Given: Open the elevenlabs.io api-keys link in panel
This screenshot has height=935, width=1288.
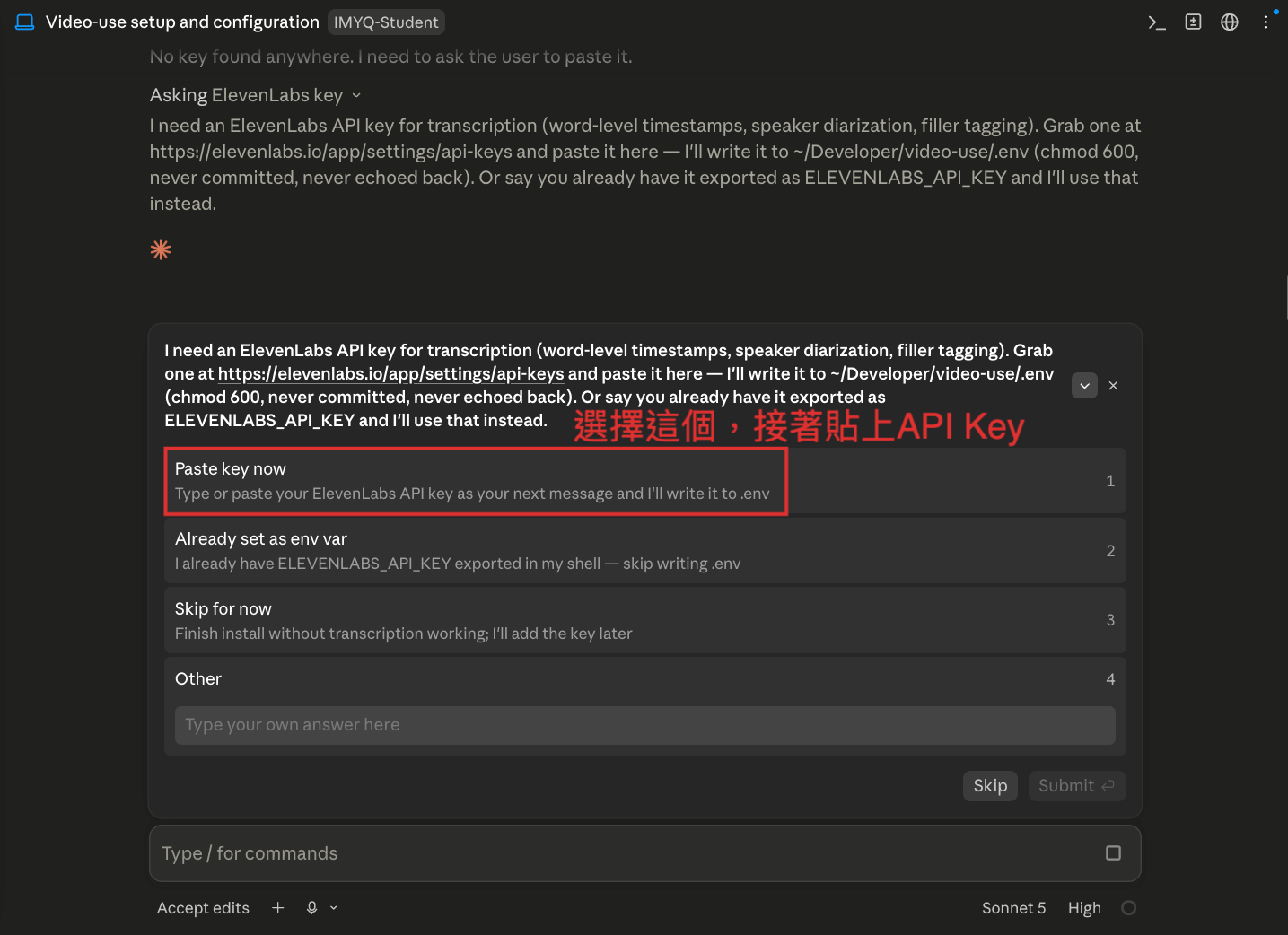Looking at the screenshot, I should [390, 374].
